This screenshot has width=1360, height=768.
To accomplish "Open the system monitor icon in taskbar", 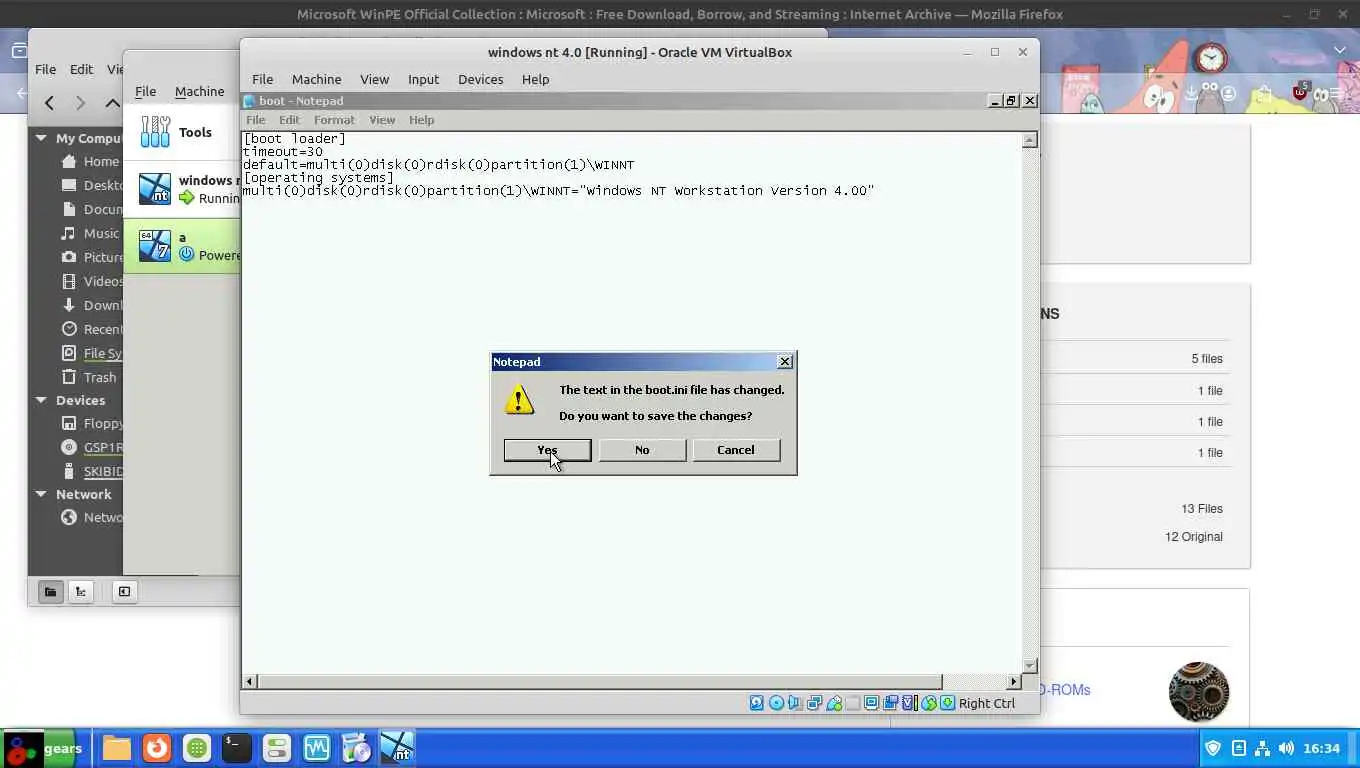I will [x=317, y=748].
